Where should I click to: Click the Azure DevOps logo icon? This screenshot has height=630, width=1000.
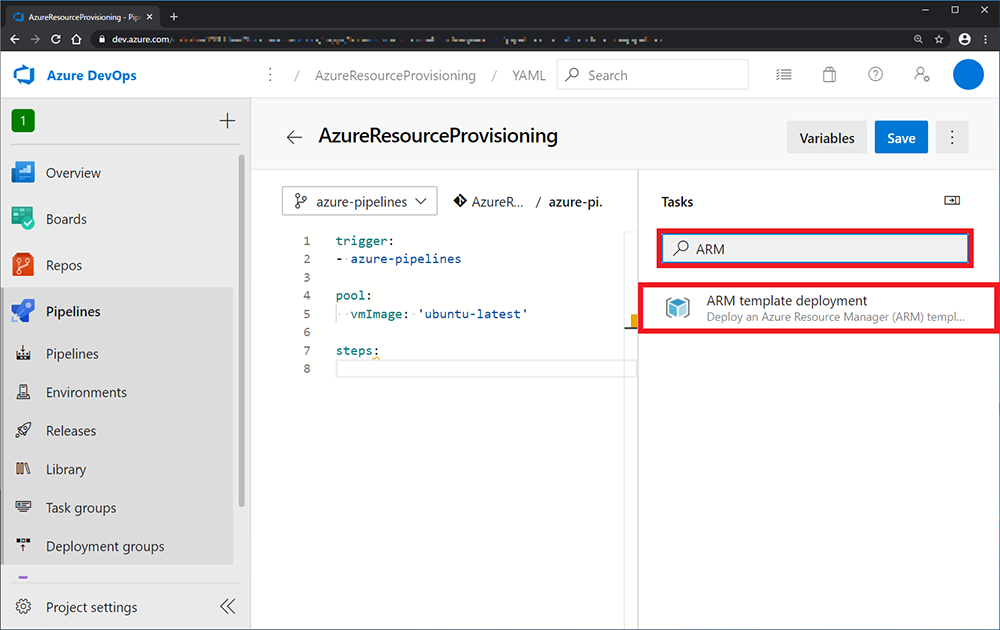24,75
